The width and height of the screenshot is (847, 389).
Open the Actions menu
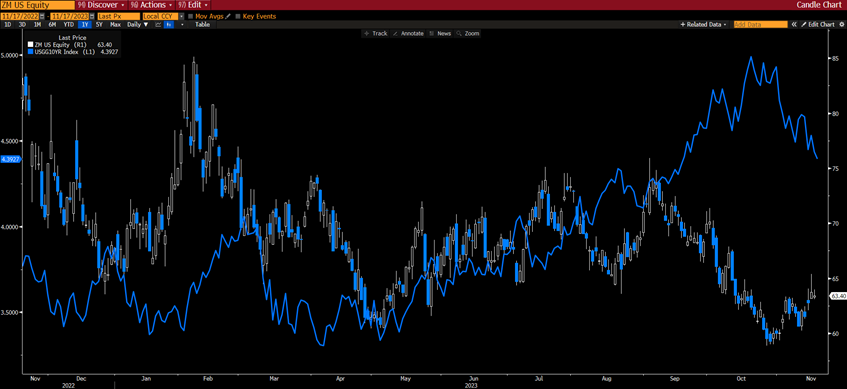tap(151, 5)
